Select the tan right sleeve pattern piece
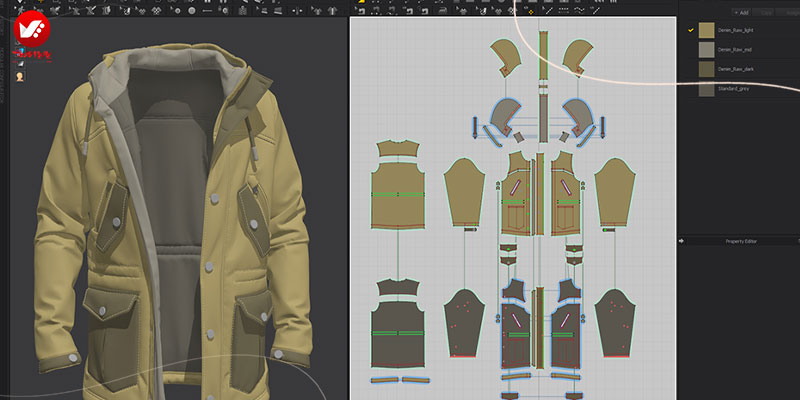Screen dimensions: 800x400 click(x=614, y=192)
